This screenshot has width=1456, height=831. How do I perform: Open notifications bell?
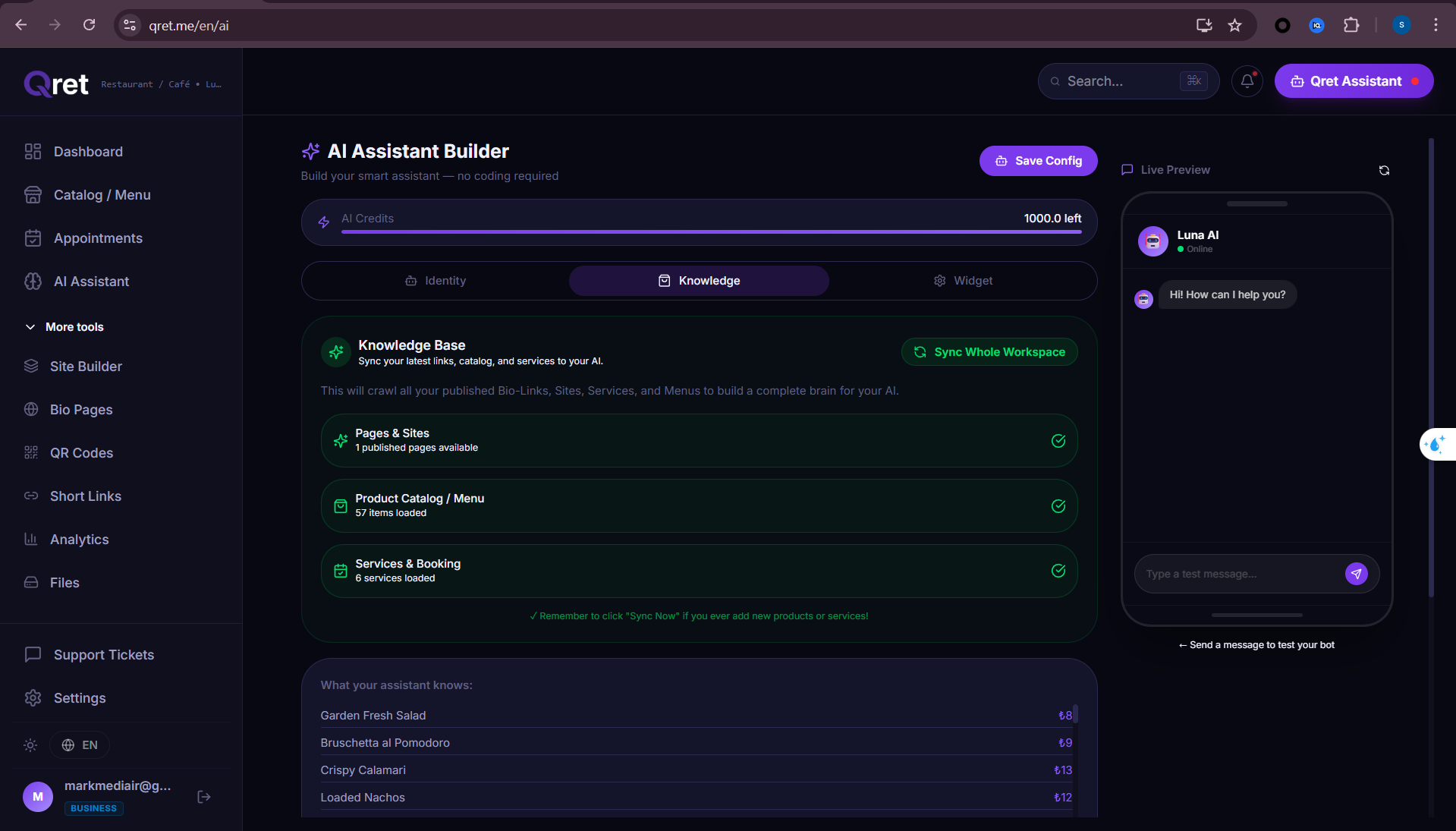pos(1247,81)
